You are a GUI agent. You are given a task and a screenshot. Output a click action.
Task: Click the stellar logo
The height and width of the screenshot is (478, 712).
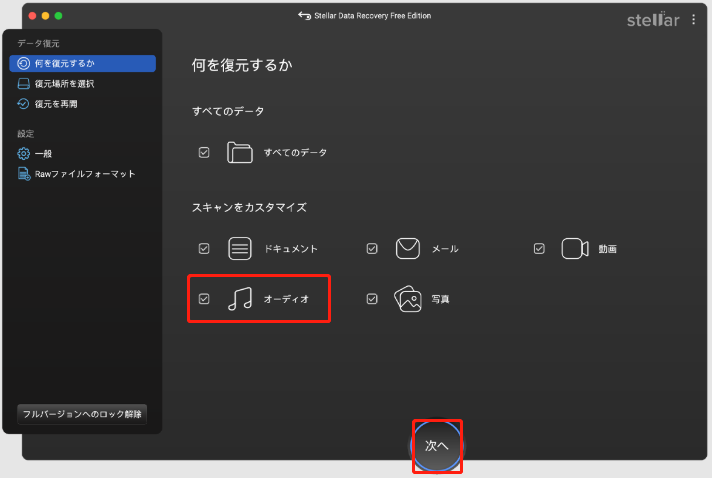coord(653,20)
